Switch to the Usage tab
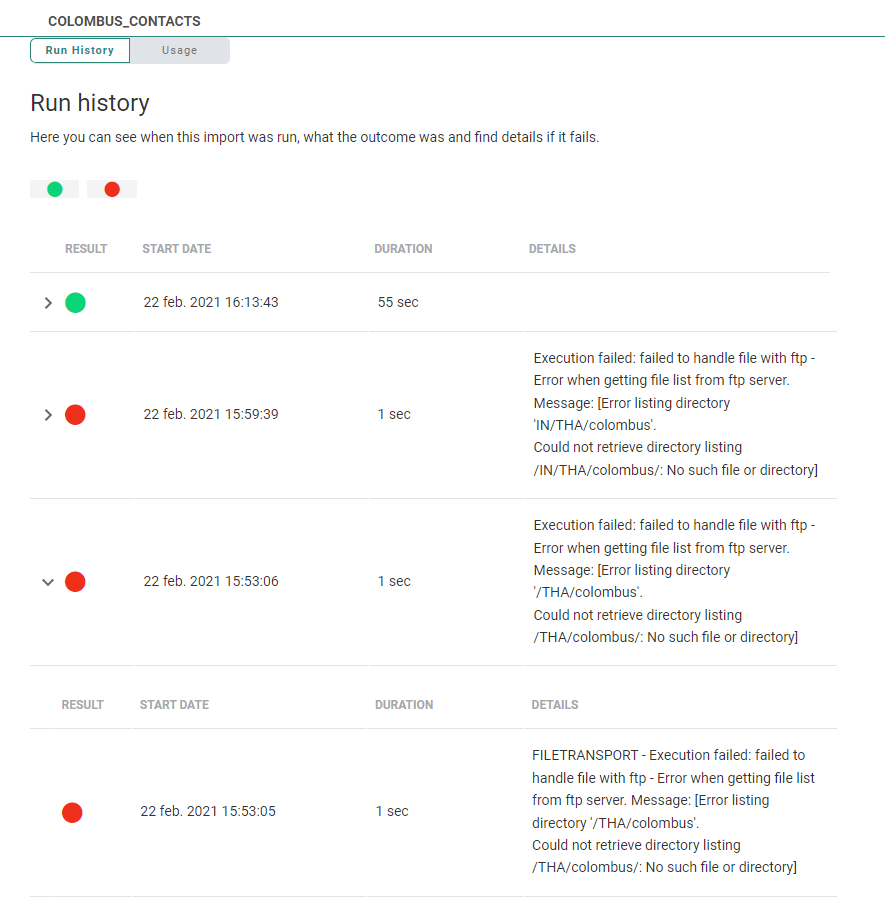This screenshot has height=901, width=885. (x=180, y=50)
